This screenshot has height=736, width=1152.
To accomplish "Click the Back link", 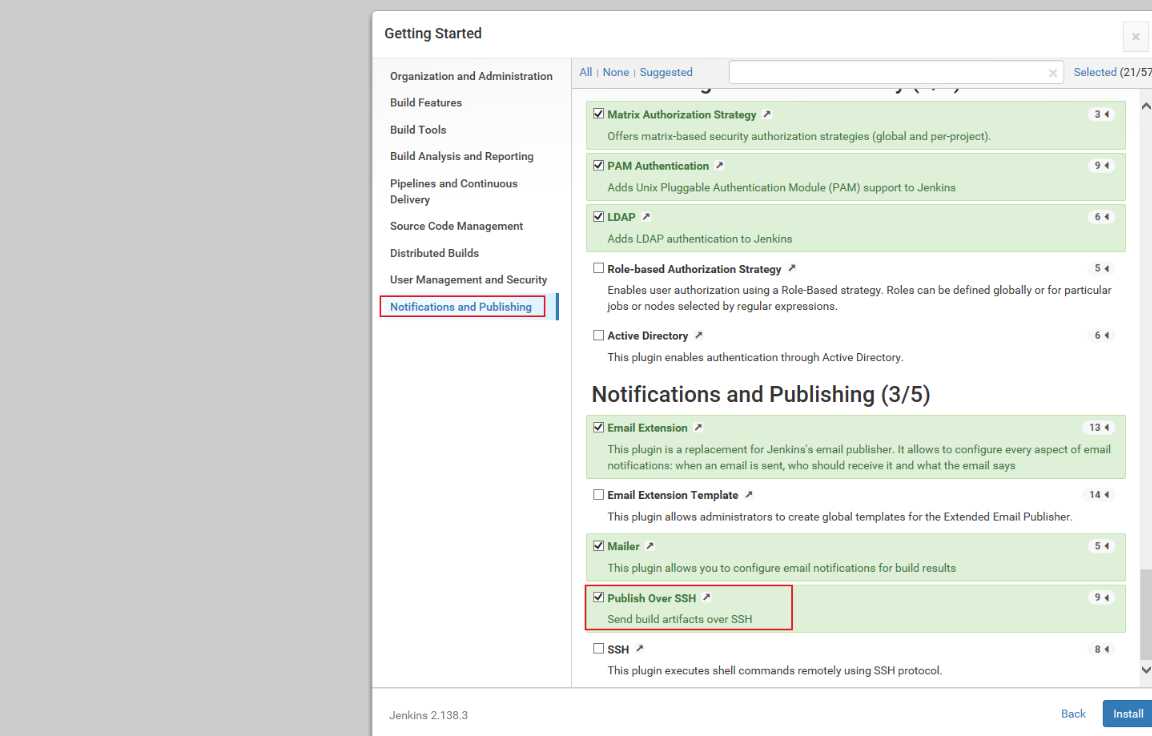I will [1073, 714].
